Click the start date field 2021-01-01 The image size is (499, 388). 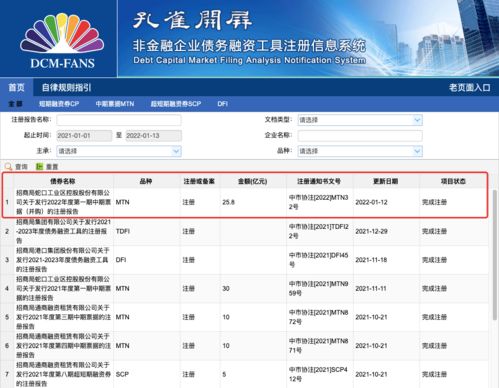tap(84, 136)
